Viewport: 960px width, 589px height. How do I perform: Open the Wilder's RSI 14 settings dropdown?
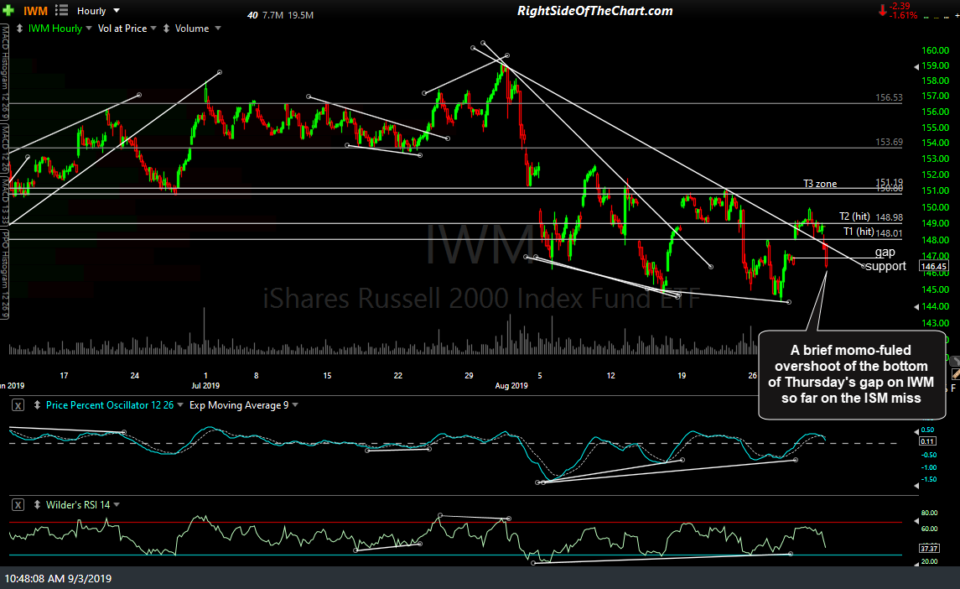[117, 504]
